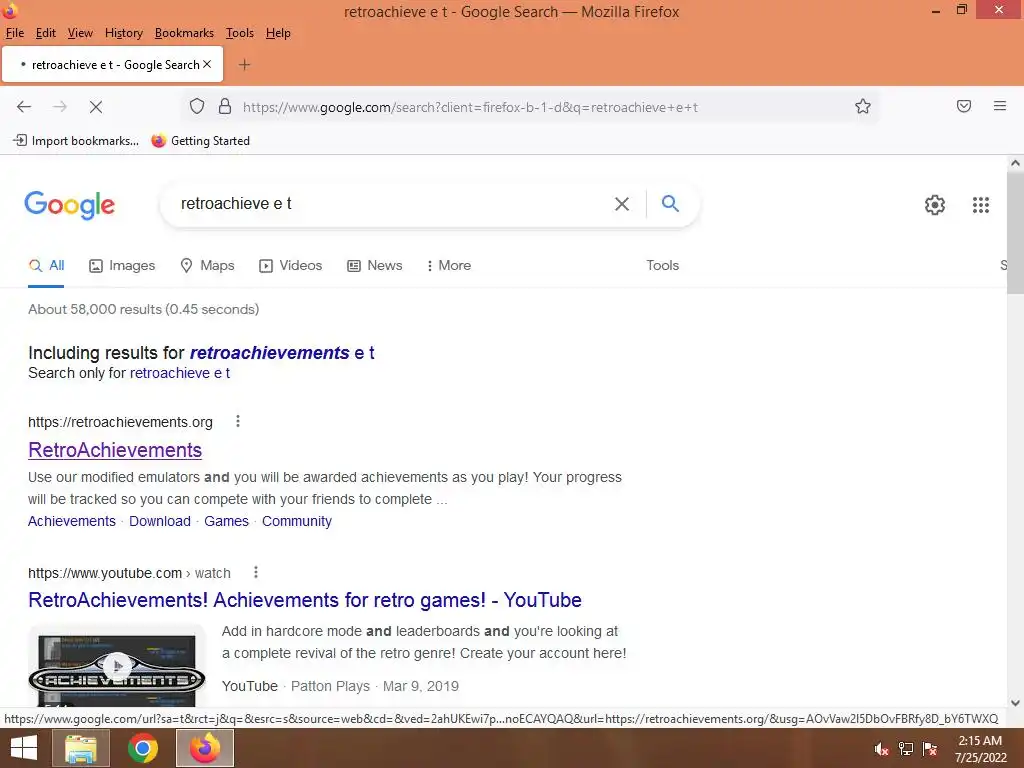Open options for retroachievements.org result
This screenshot has height=768, width=1024.
pos(238,421)
